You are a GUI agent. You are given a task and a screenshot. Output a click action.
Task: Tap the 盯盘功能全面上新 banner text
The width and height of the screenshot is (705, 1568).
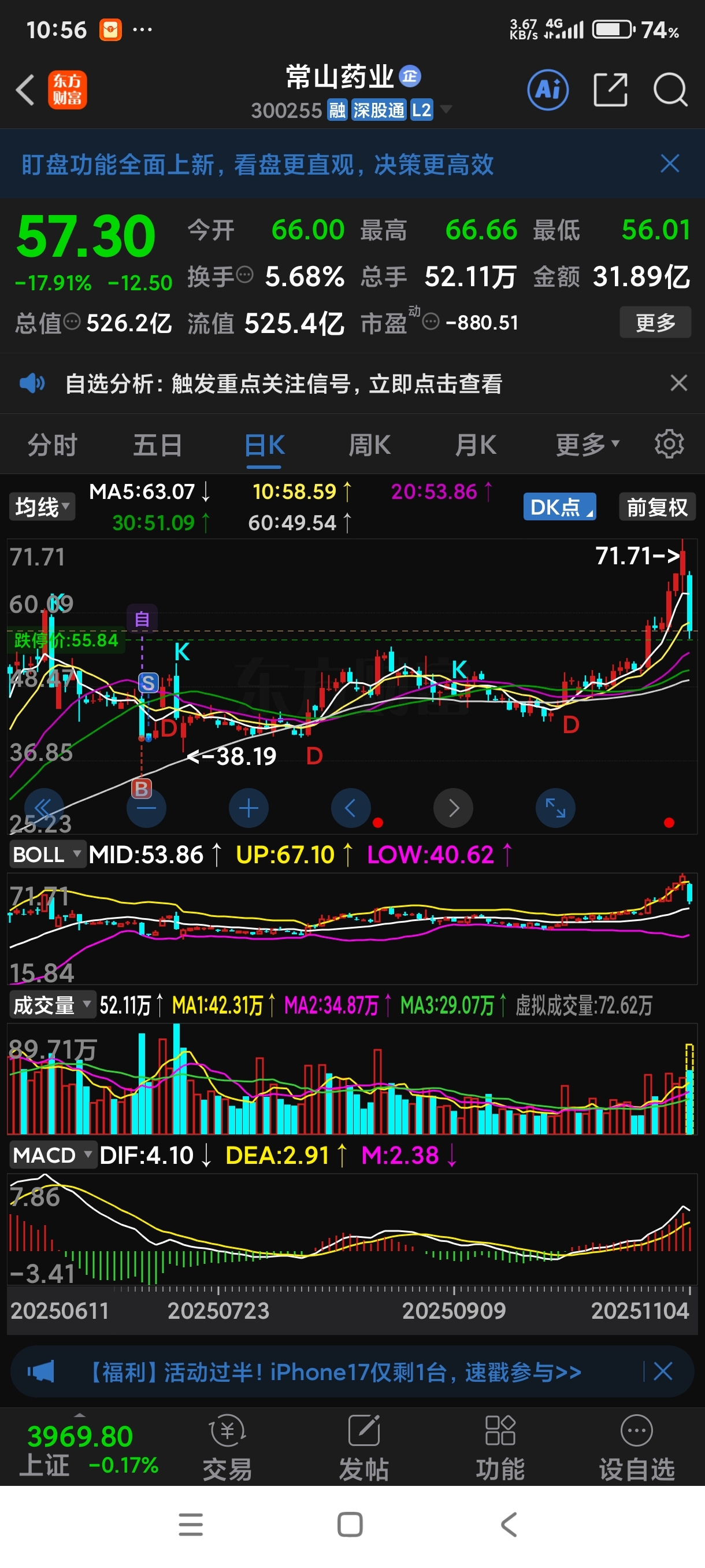pyautogui.click(x=257, y=164)
